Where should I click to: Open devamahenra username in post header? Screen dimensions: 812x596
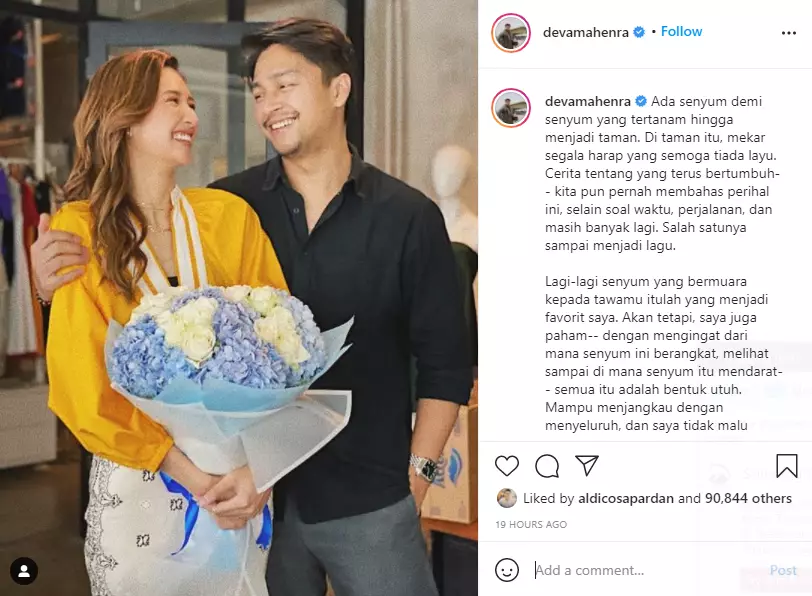point(586,32)
